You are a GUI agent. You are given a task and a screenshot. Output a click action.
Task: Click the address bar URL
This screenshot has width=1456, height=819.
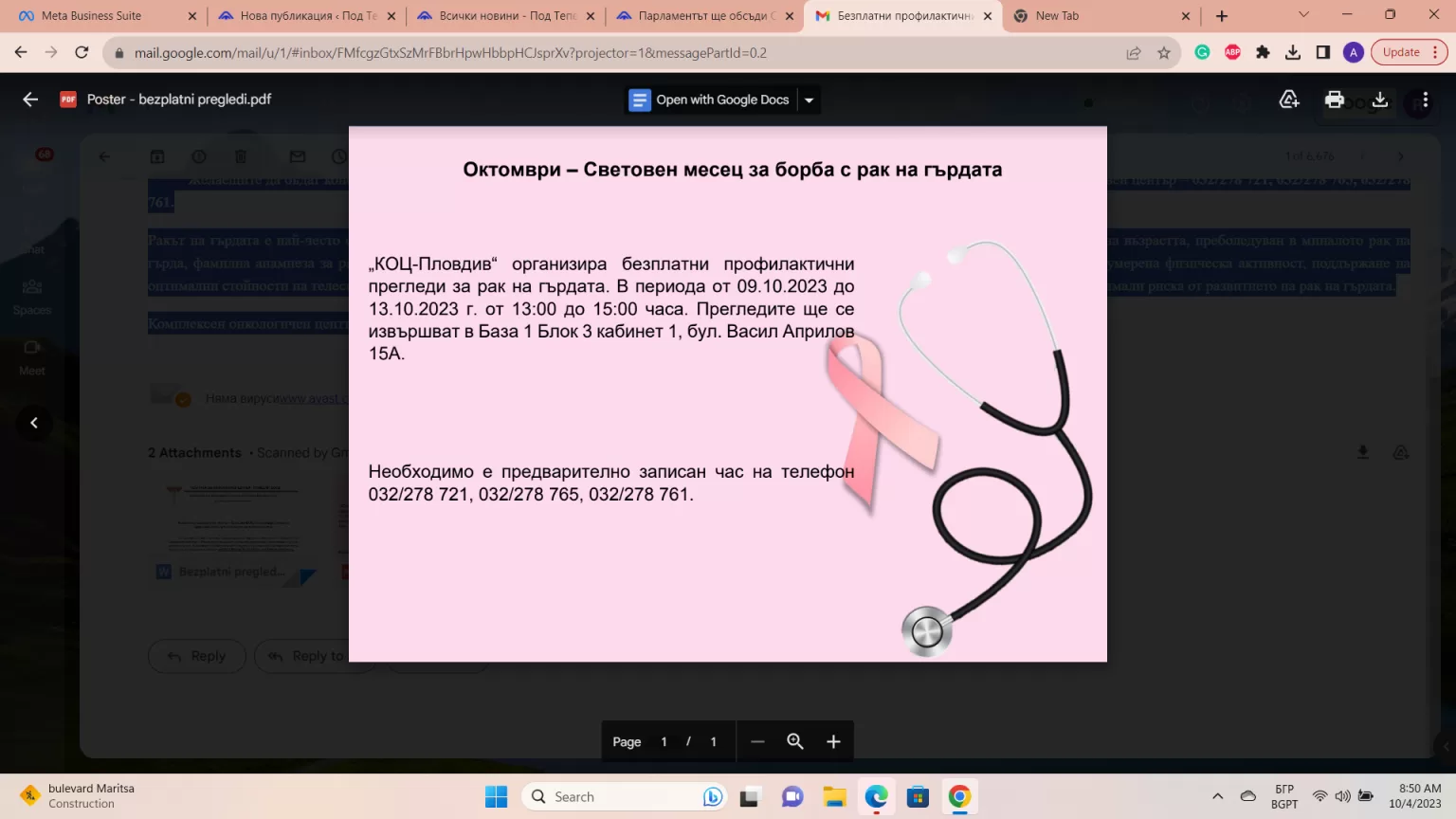pos(450,53)
